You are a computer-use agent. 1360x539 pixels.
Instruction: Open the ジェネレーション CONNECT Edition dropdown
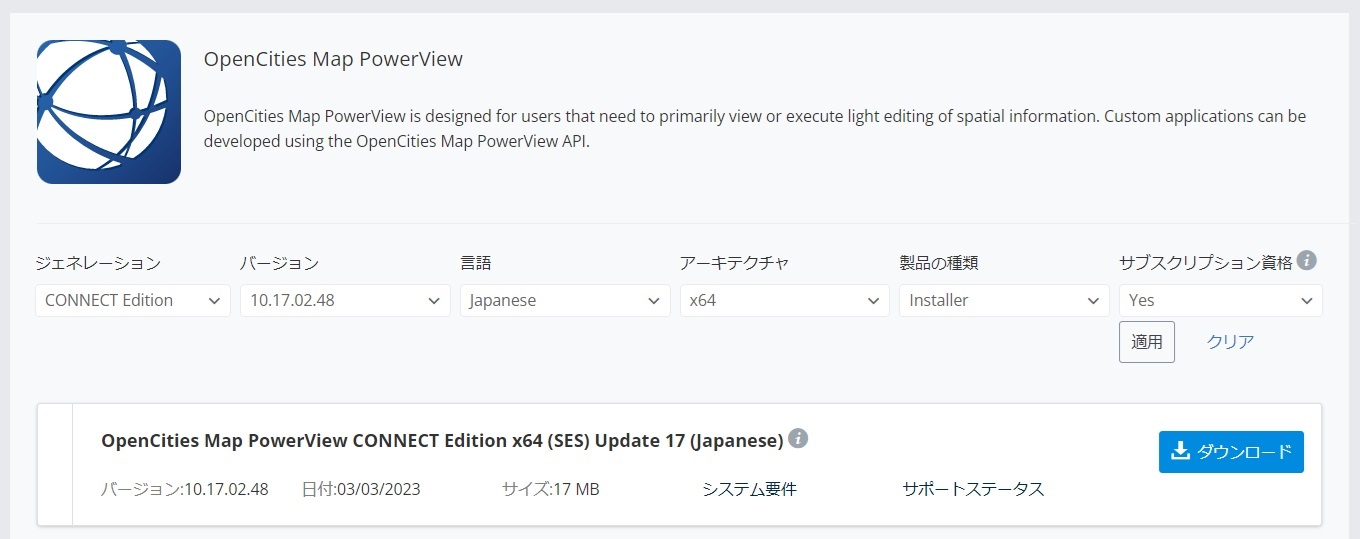132,300
